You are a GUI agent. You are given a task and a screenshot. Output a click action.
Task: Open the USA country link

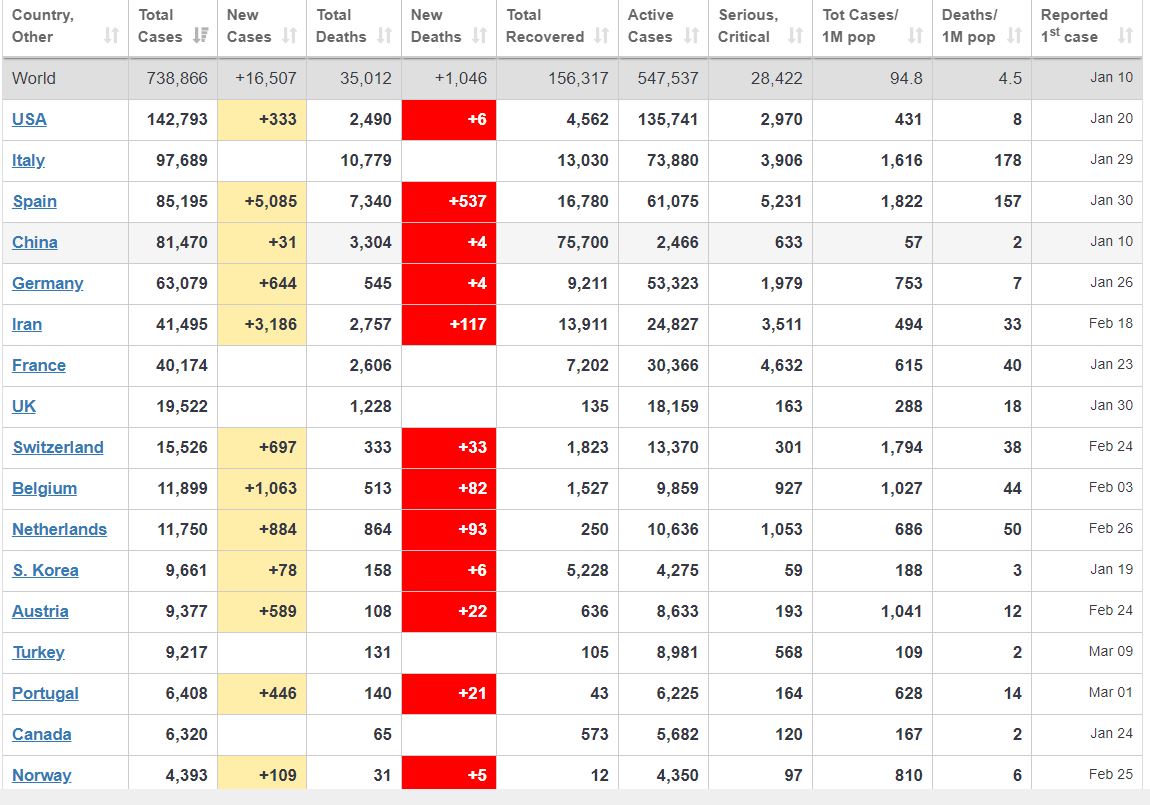29,119
